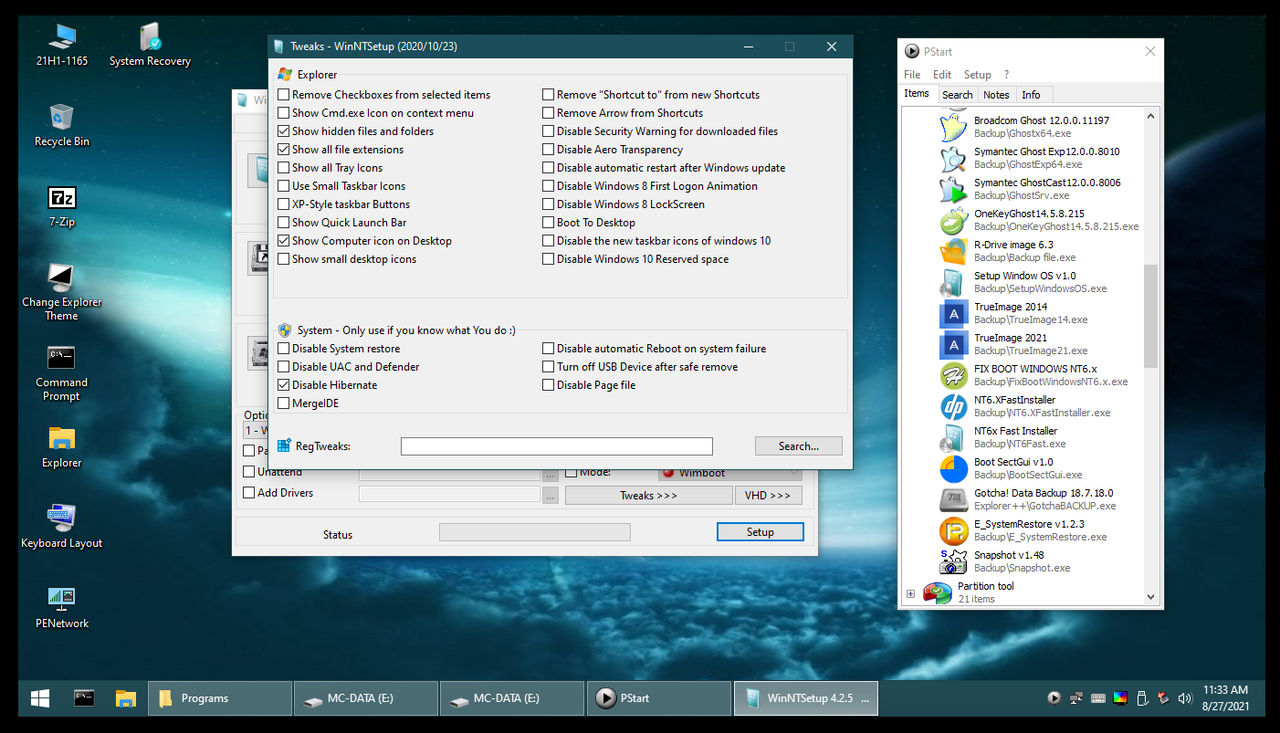Image resolution: width=1280 pixels, height=733 pixels.
Task: Switch to the Info tab in PStart
Action: pyautogui.click(x=1031, y=95)
